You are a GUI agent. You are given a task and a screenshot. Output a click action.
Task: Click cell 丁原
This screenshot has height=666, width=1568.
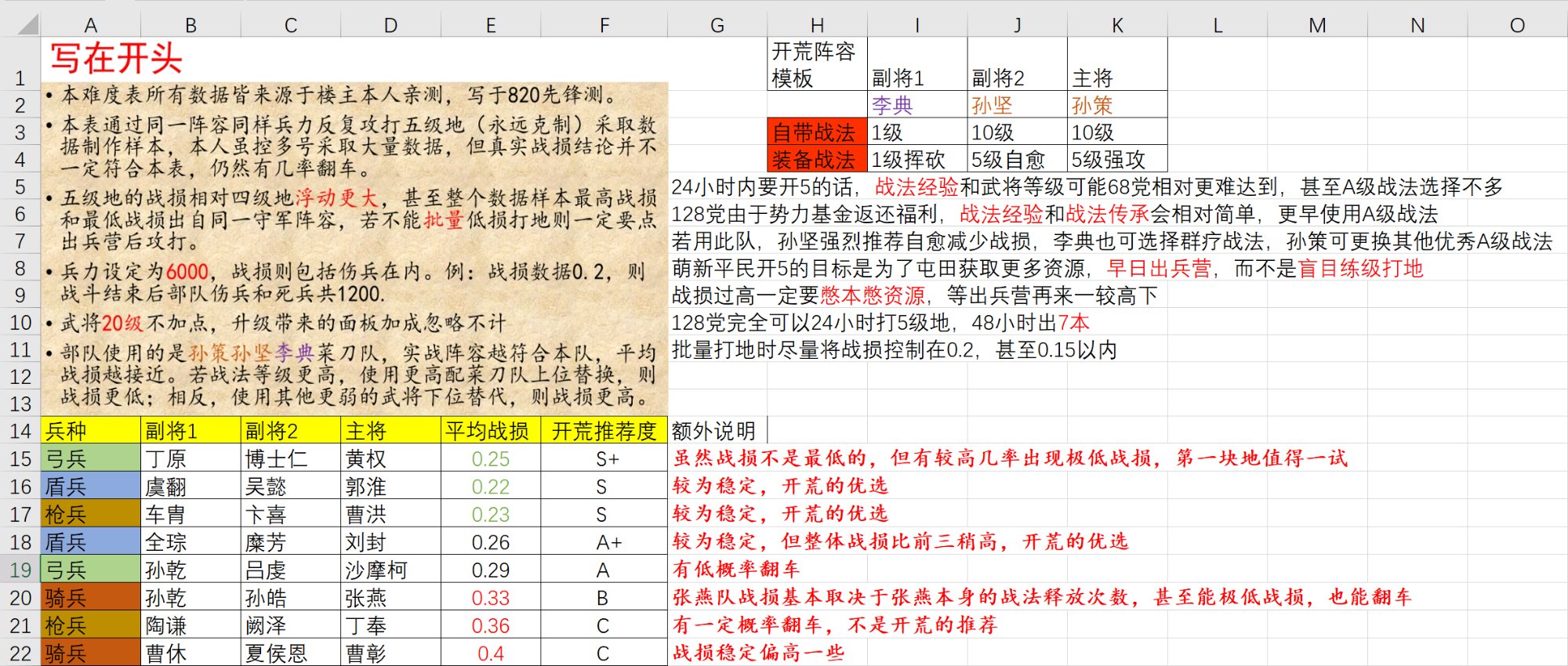coord(191,458)
